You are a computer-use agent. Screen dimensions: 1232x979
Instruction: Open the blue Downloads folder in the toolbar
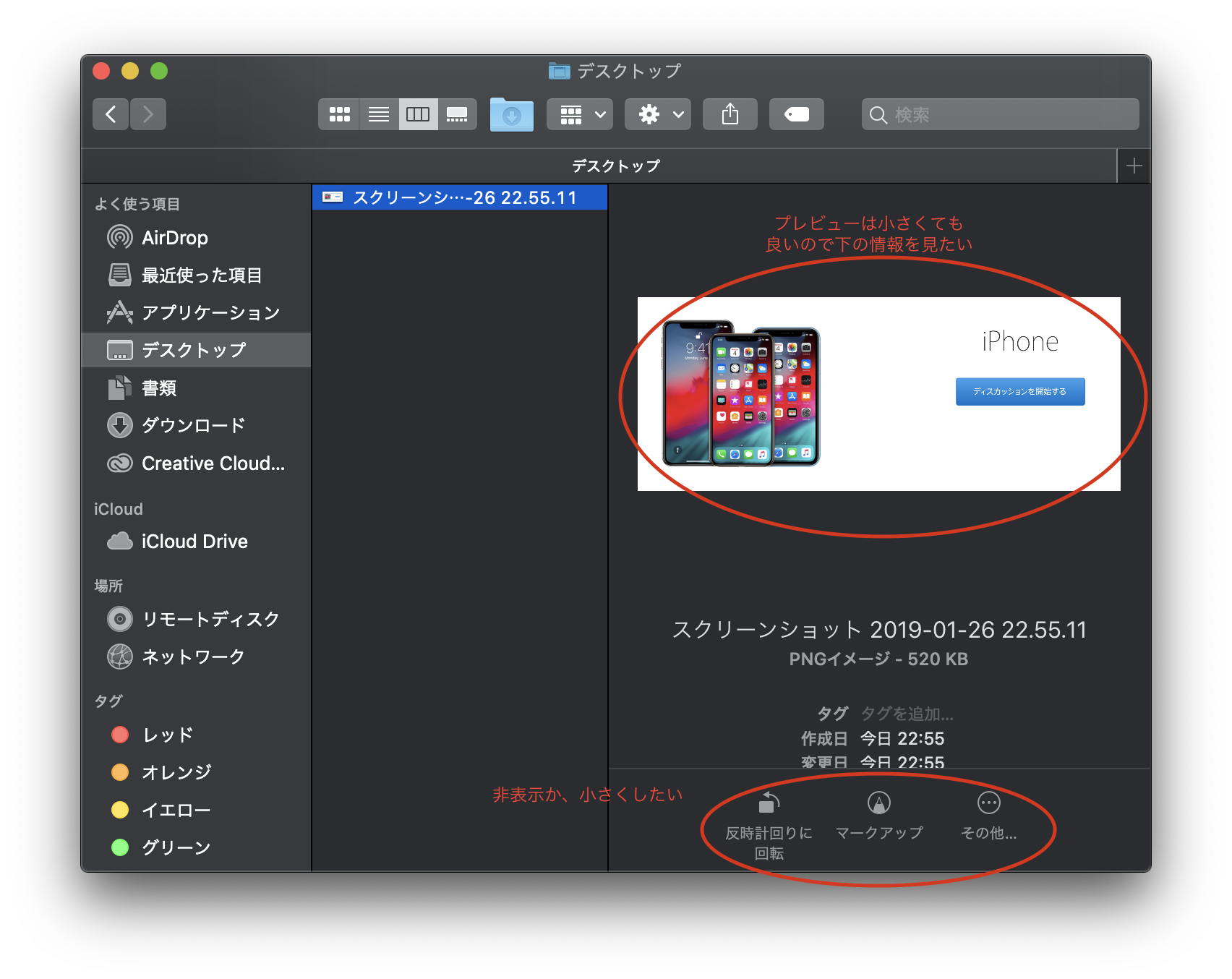pyautogui.click(x=511, y=115)
